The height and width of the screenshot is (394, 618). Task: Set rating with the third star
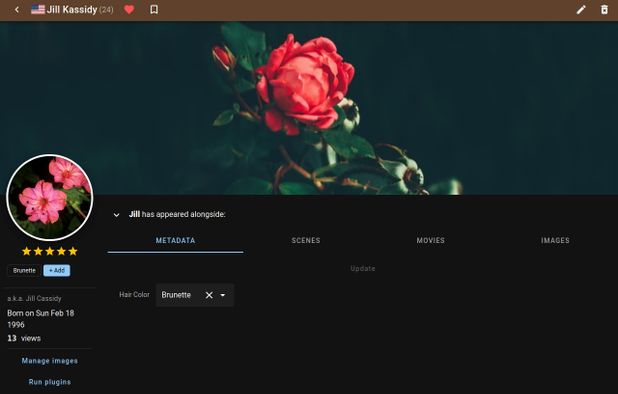(x=50, y=251)
